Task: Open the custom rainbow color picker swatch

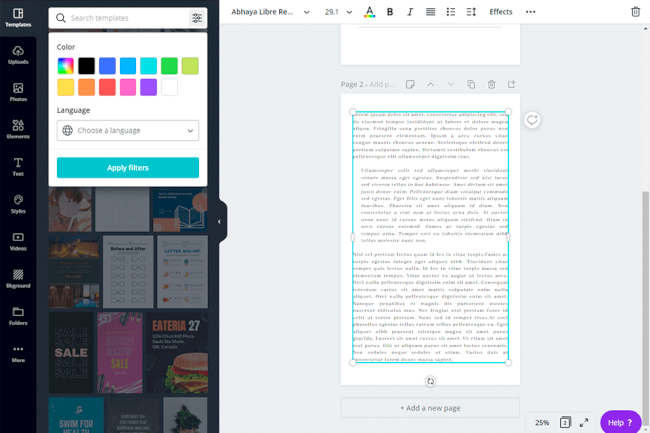Action: click(x=65, y=66)
